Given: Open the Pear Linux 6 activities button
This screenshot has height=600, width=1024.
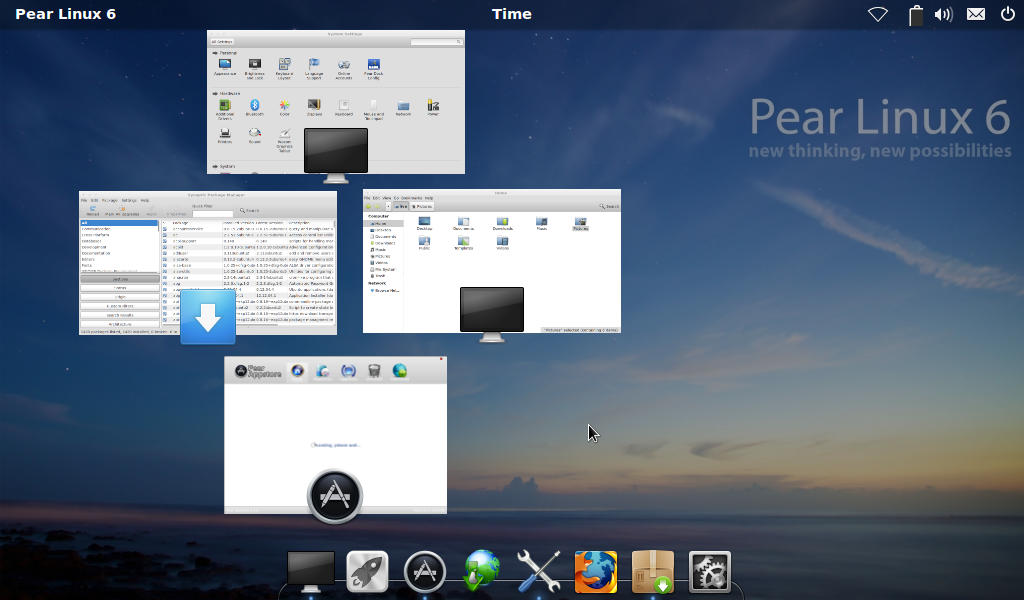Looking at the screenshot, I should click(65, 14).
